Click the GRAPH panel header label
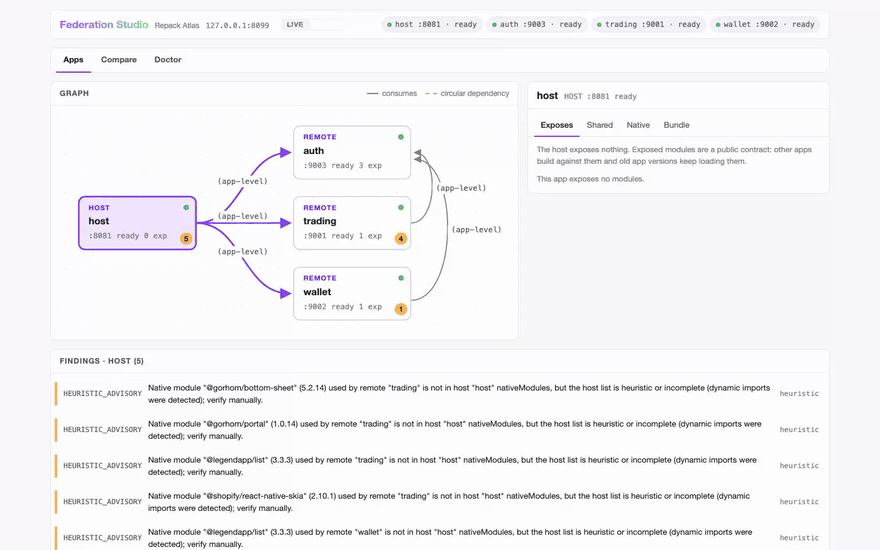Viewport: 880px width, 550px height. 74,93
